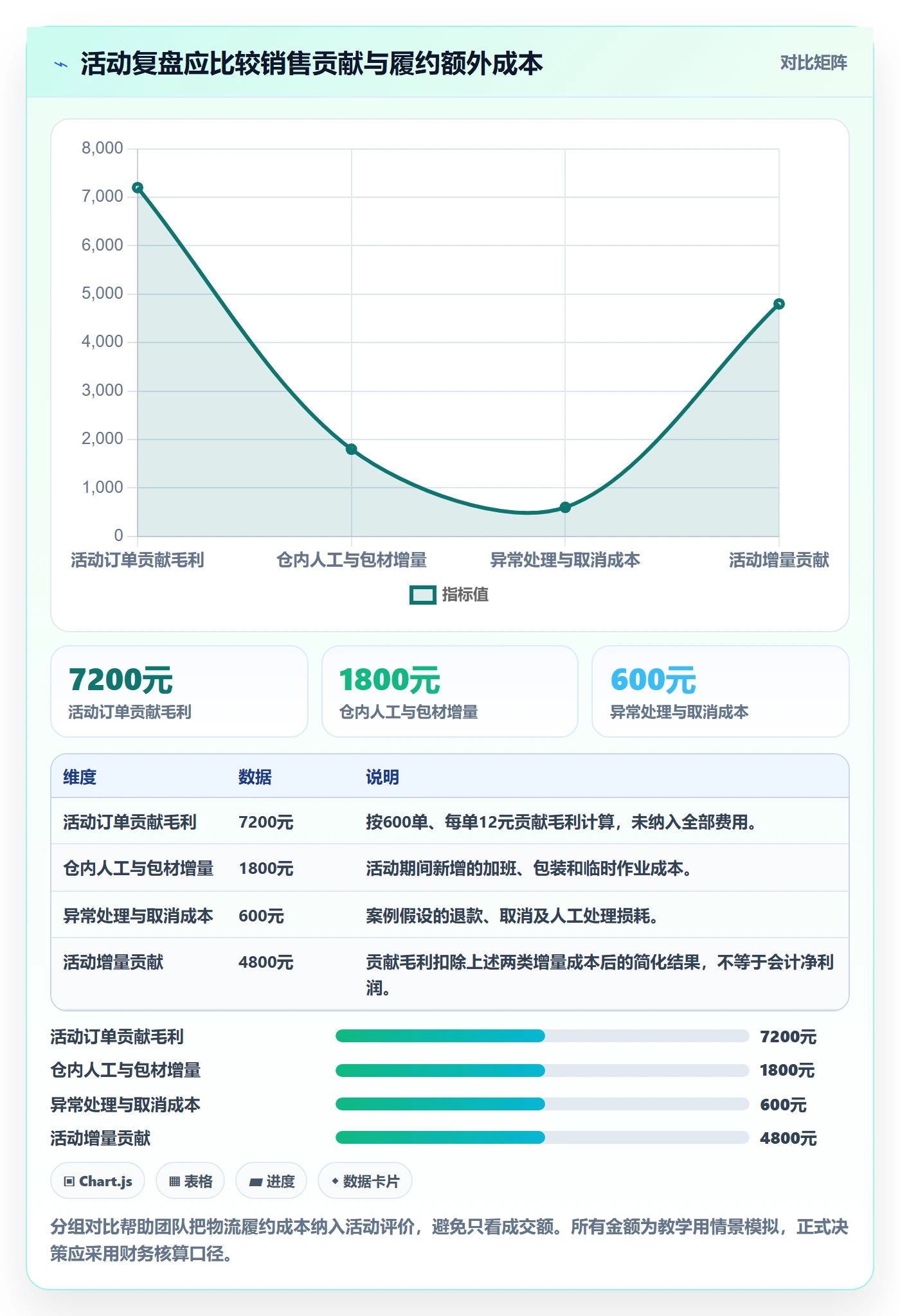
Task: Click the 5,000 tick label on the chart's vertical axis
Action: (x=102, y=294)
